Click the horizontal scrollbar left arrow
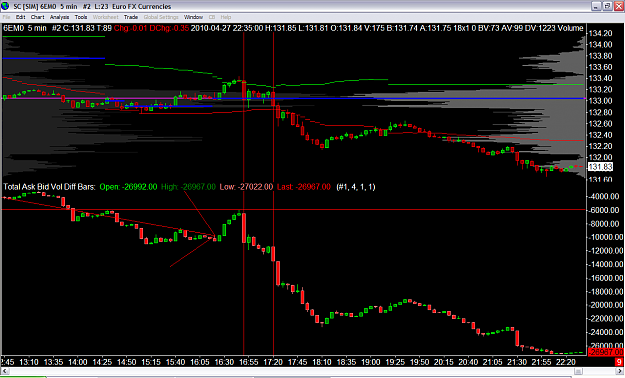This screenshot has height=378, width=625. [x=5, y=371]
